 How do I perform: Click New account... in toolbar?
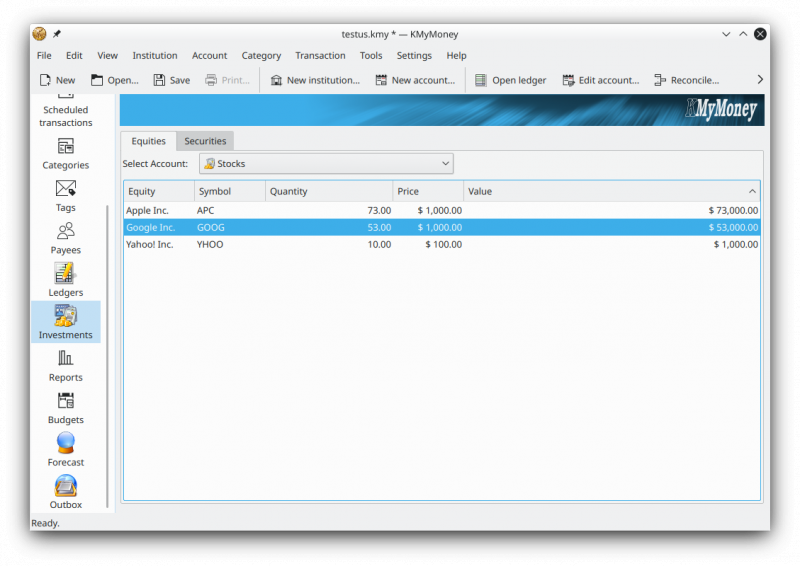tap(415, 80)
